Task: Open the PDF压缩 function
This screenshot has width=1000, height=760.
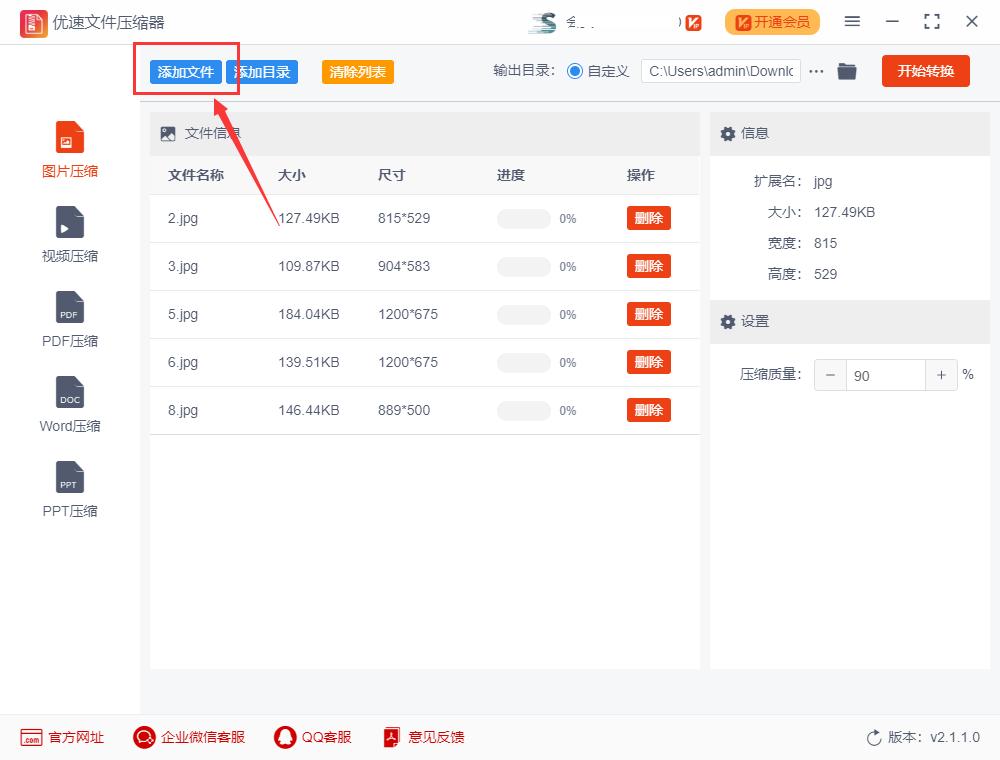Action: 69,318
